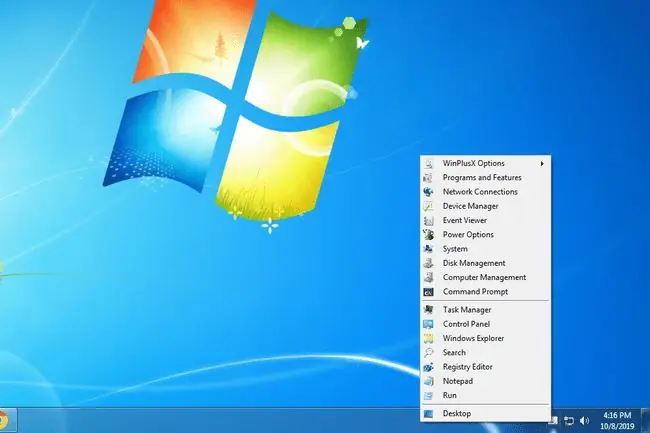Click the Disk Management icon
The width and height of the screenshot is (650, 433).
pos(429,263)
